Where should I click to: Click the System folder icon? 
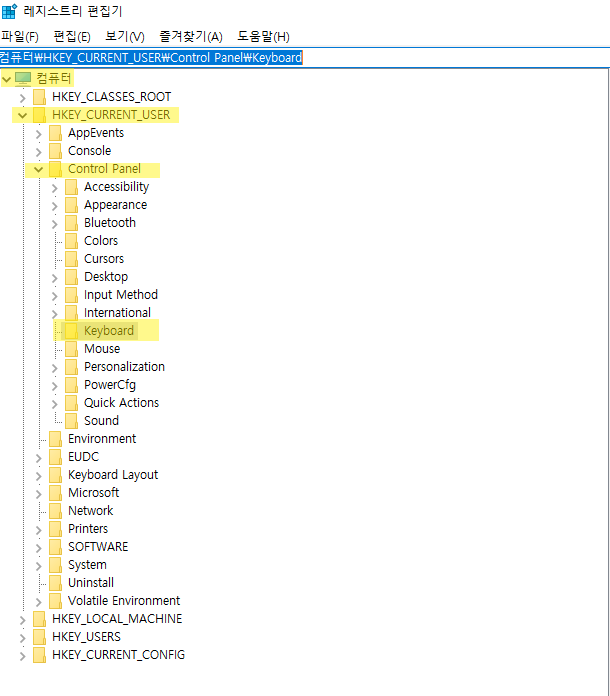coord(55,565)
